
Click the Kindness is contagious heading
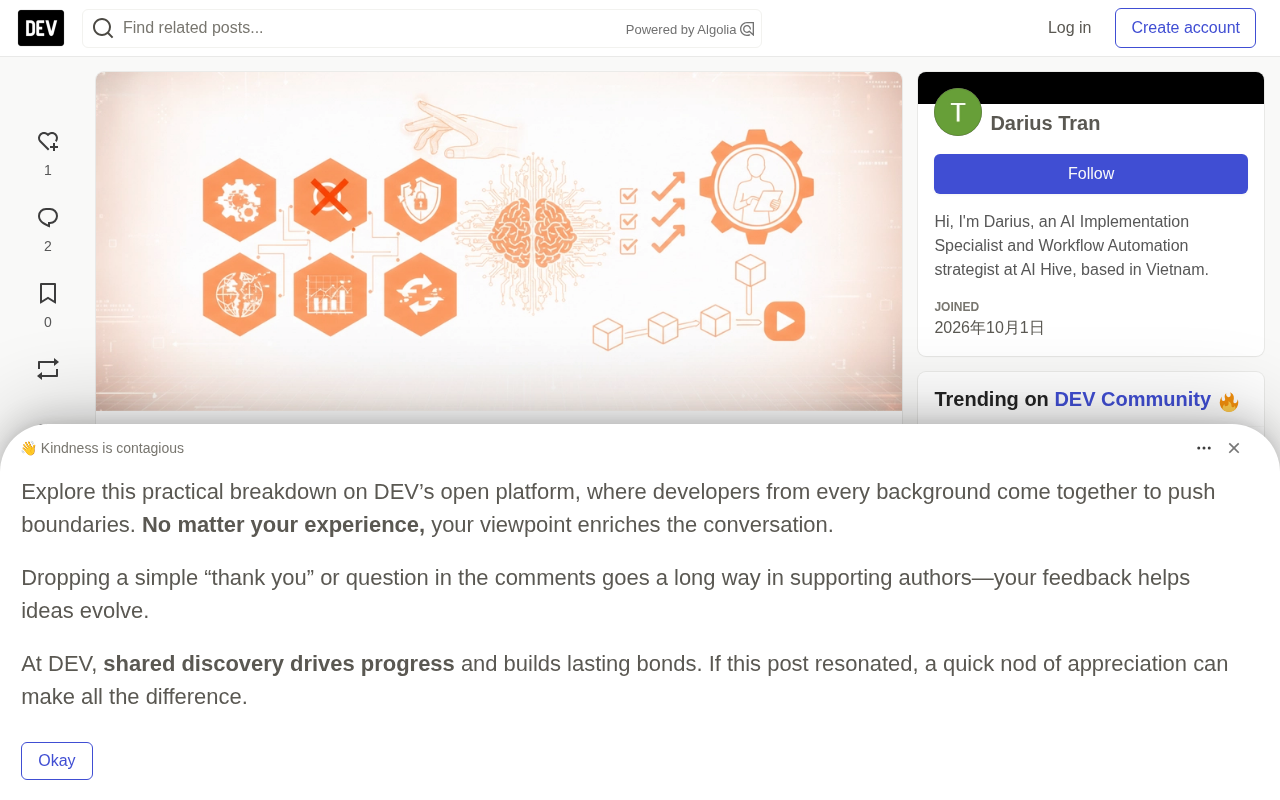pos(102,448)
